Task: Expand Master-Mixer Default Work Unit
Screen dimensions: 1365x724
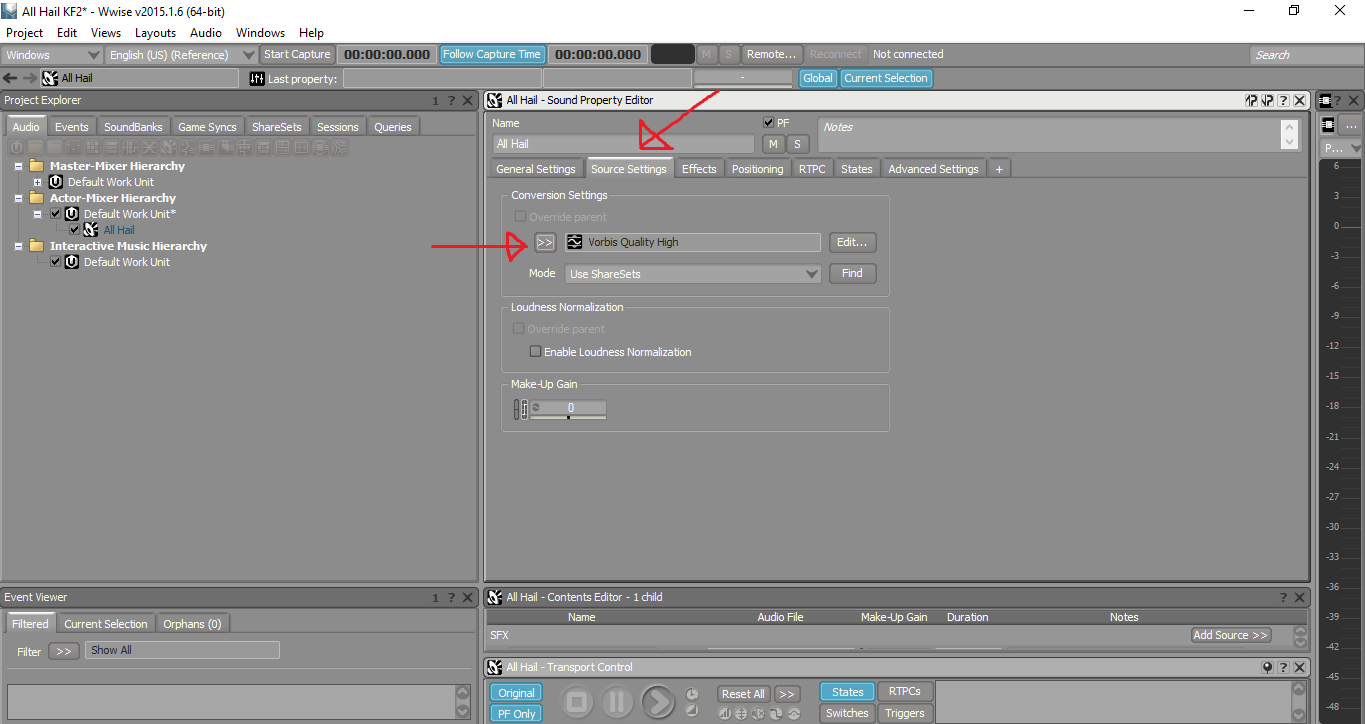Action: tap(37, 182)
